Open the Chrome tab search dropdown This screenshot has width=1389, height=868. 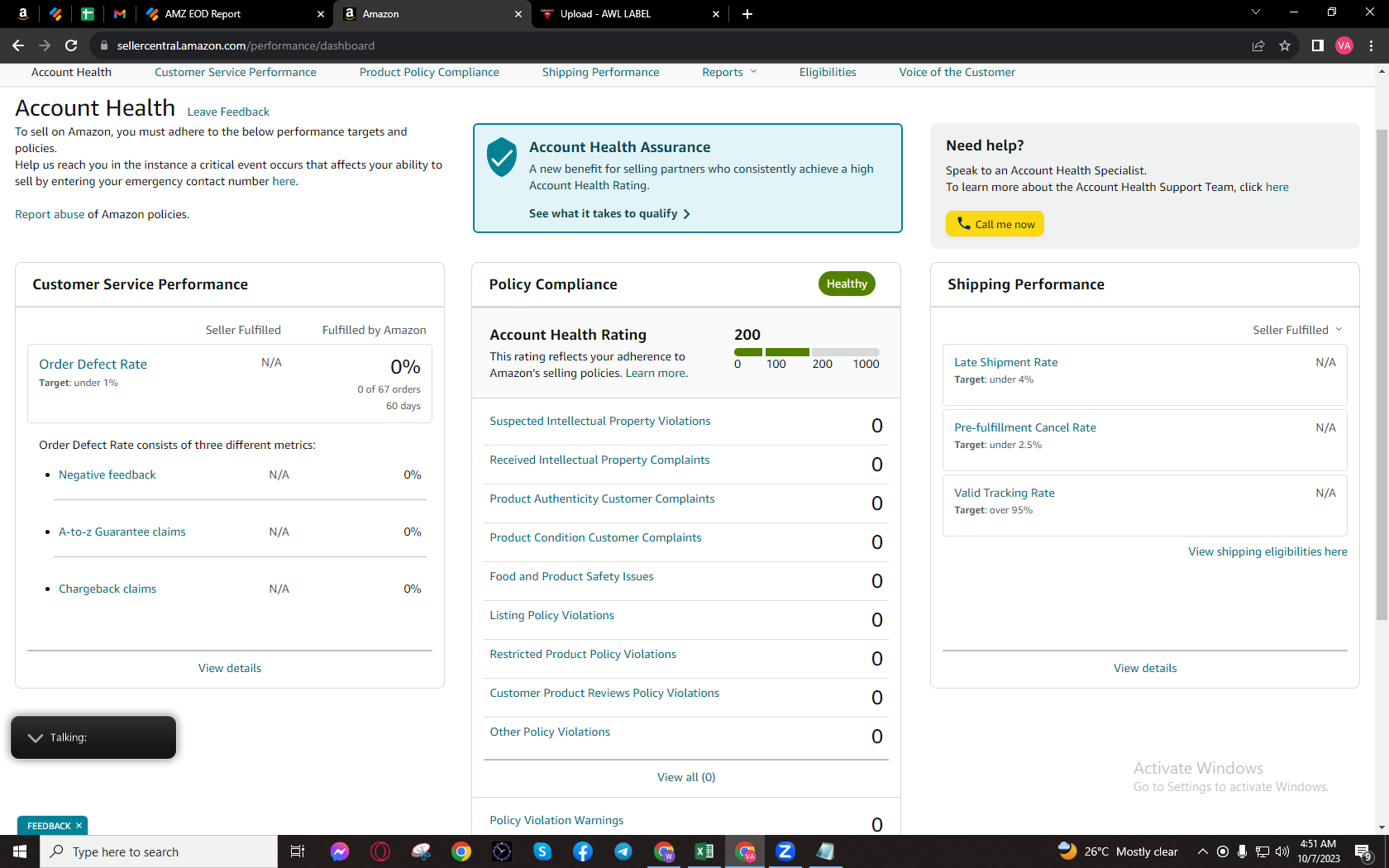[1256, 12]
